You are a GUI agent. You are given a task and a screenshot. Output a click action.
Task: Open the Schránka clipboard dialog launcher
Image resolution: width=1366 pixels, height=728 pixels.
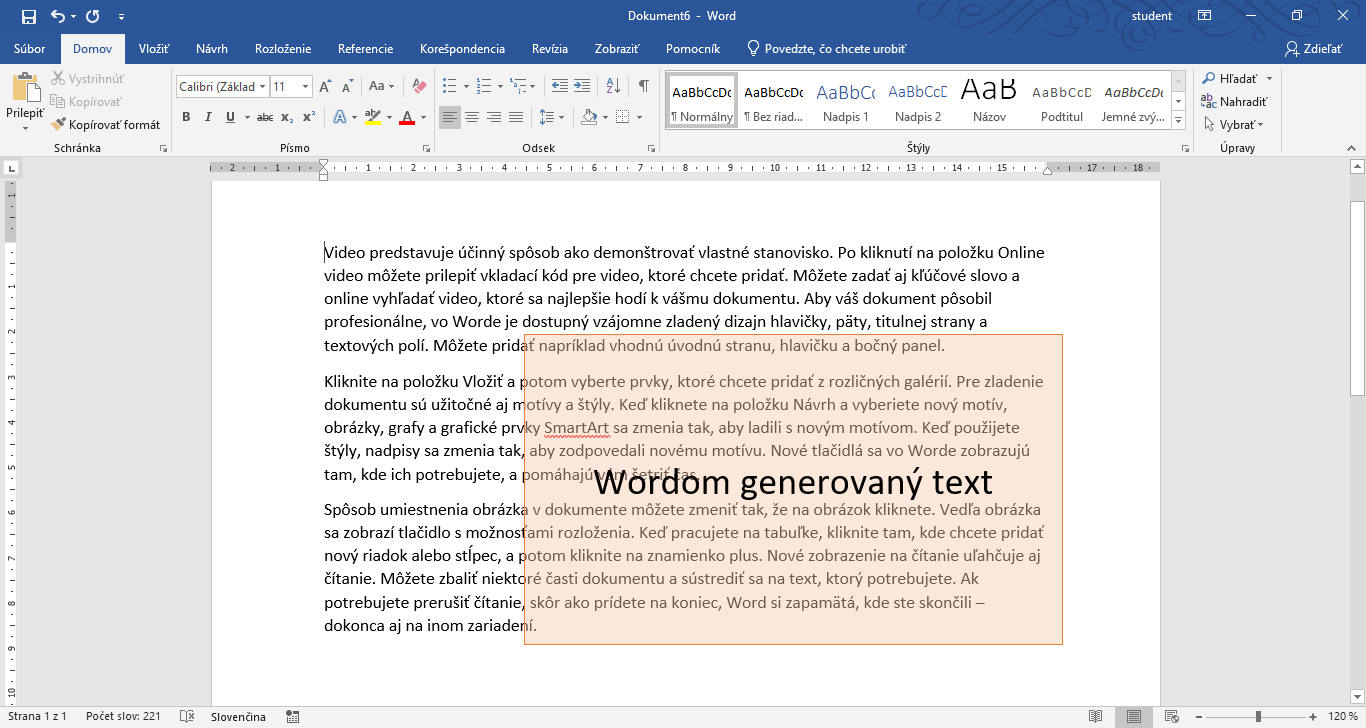tap(163, 148)
